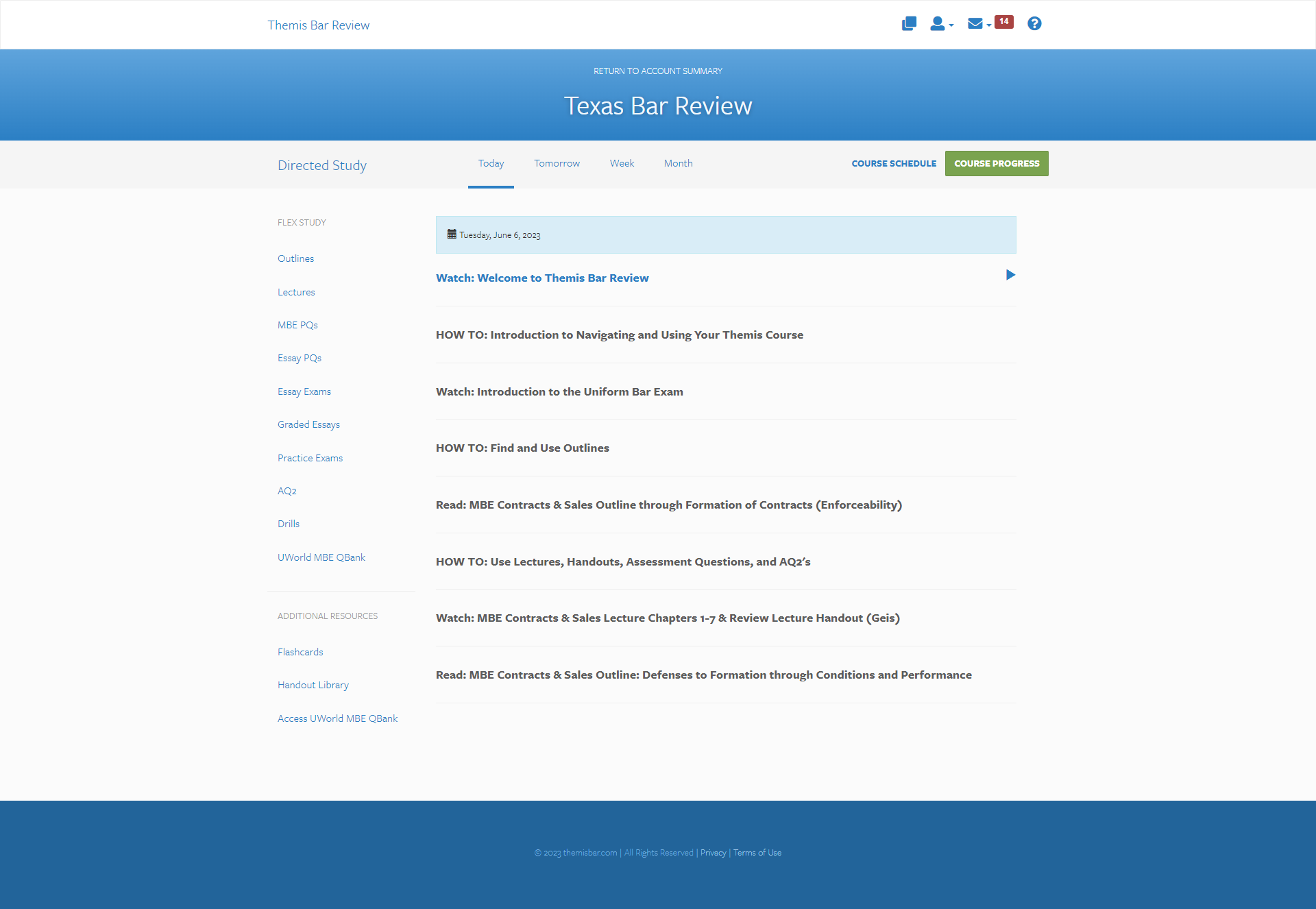The height and width of the screenshot is (909, 1316).
Task: Open the user account icon menu
Action: pos(940,23)
